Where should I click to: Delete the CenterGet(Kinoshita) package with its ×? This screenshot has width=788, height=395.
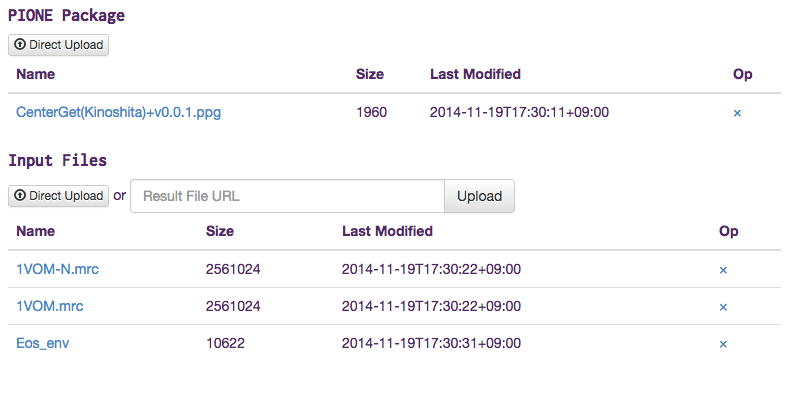(x=737, y=113)
